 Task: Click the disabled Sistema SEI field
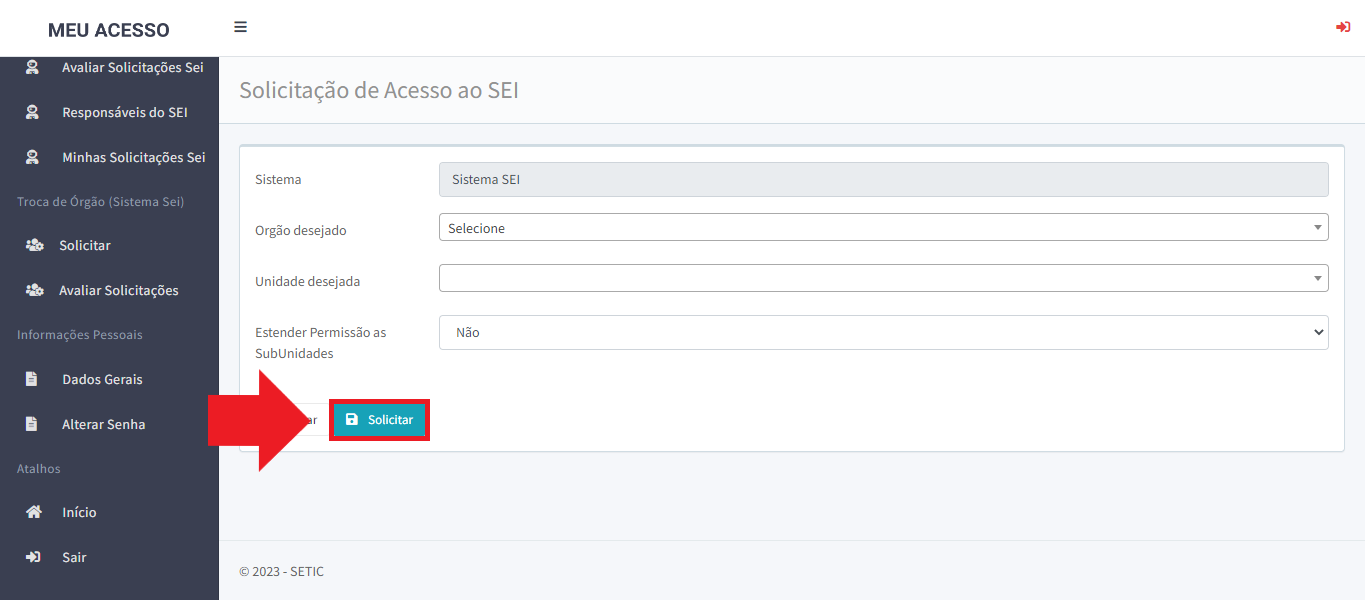point(883,180)
